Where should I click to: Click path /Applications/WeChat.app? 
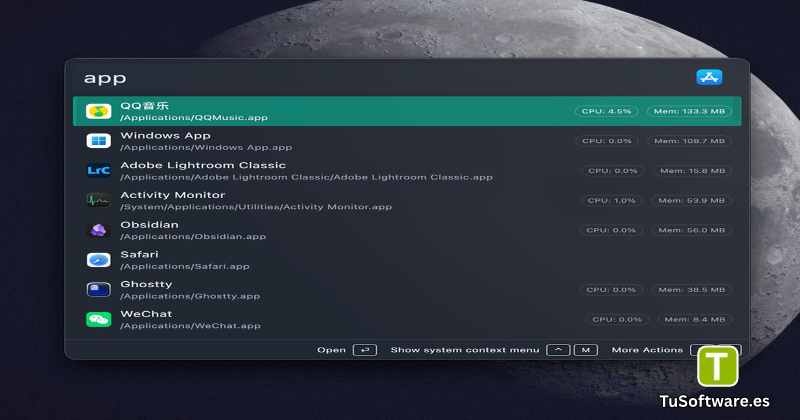click(190, 326)
